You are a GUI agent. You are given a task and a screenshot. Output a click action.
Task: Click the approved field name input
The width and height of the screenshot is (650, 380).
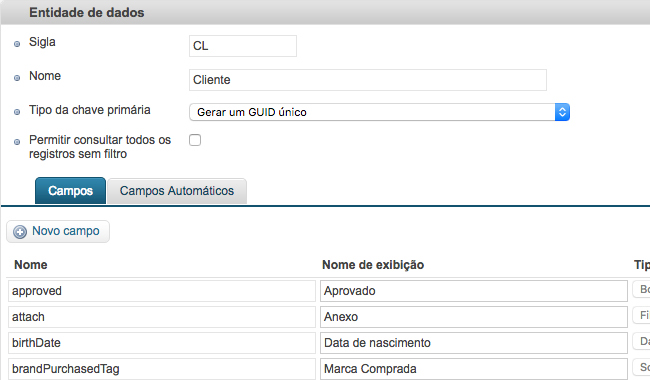(x=162, y=291)
